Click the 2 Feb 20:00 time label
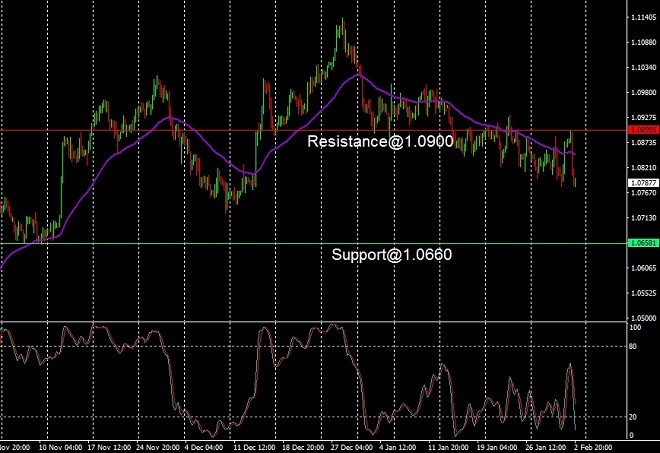This screenshot has width=660, height=453. [592, 447]
